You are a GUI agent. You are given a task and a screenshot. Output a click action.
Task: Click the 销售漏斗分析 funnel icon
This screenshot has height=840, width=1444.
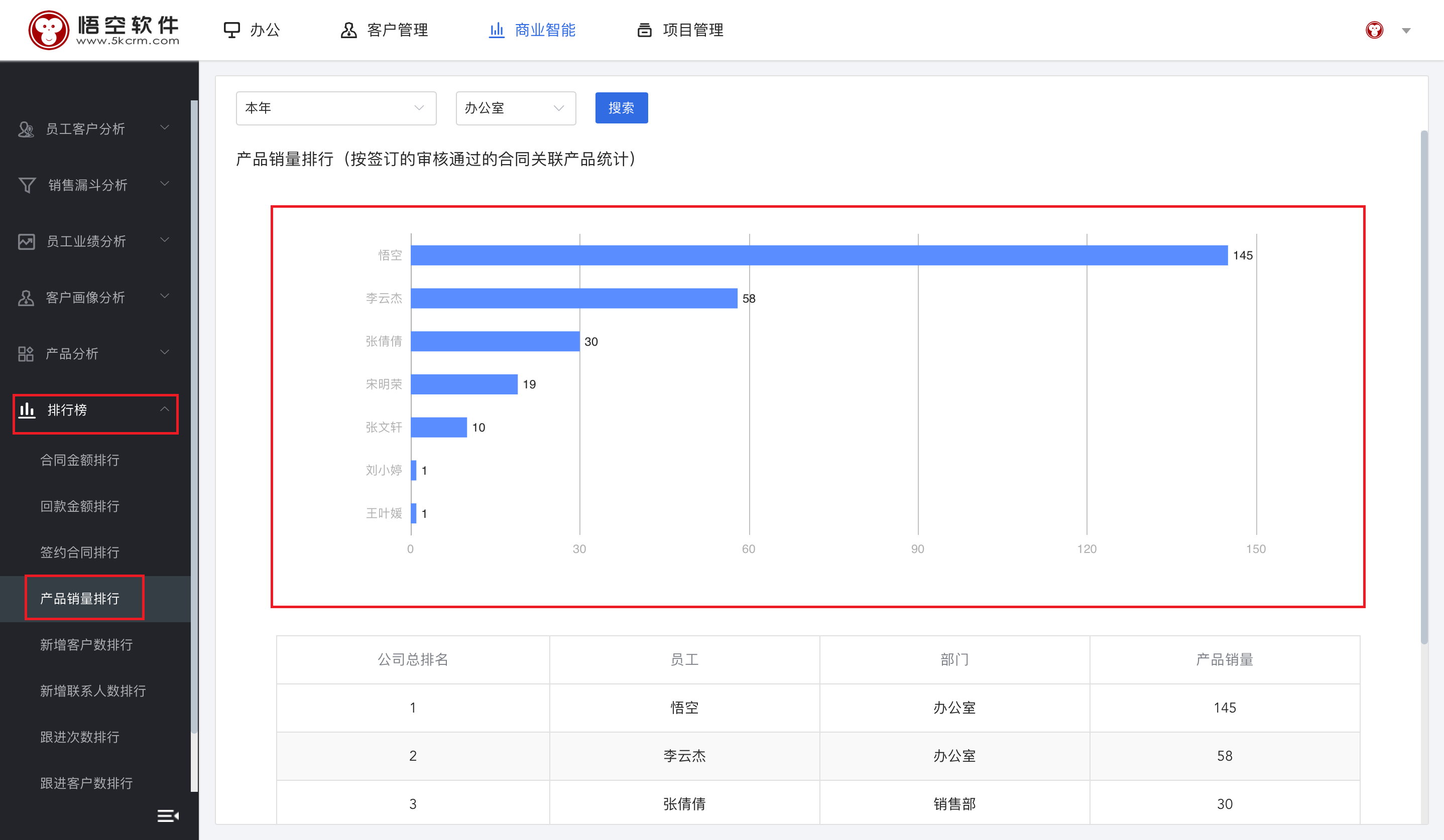pos(27,185)
